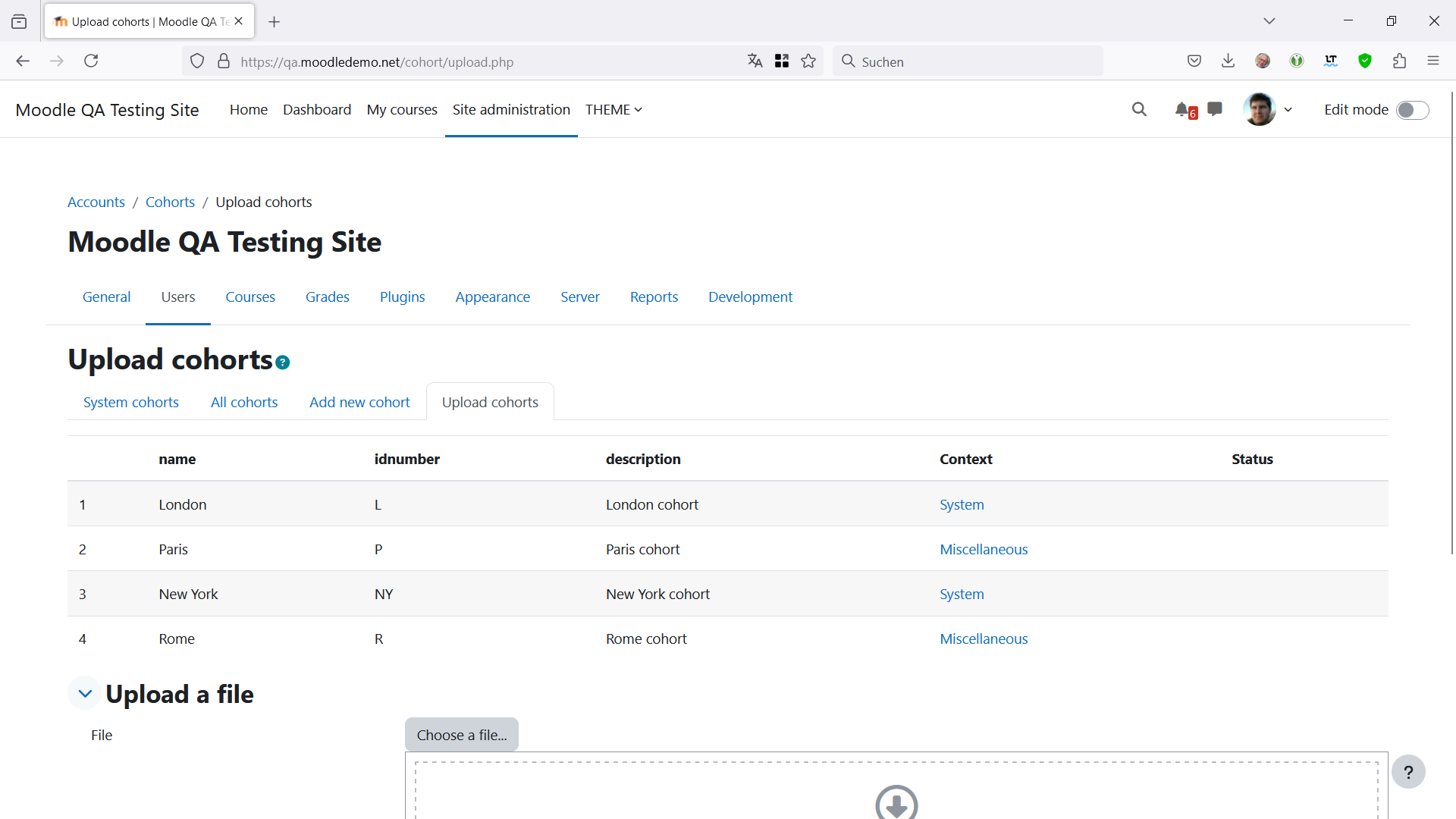The width and height of the screenshot is (1456, 819).
Task: Click the floating help question mark button
Action: click(x=1408, y=772)
